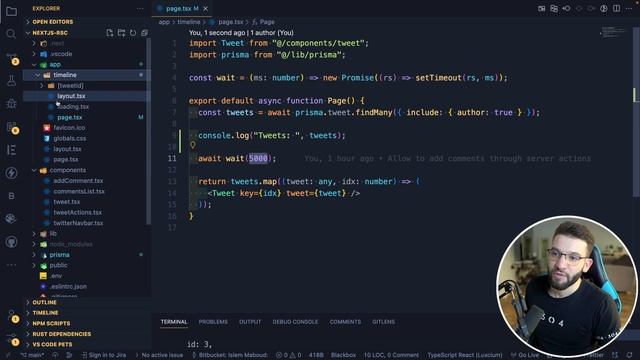
Task: Collapse the app folder
Action: click(x=55, y=64)
